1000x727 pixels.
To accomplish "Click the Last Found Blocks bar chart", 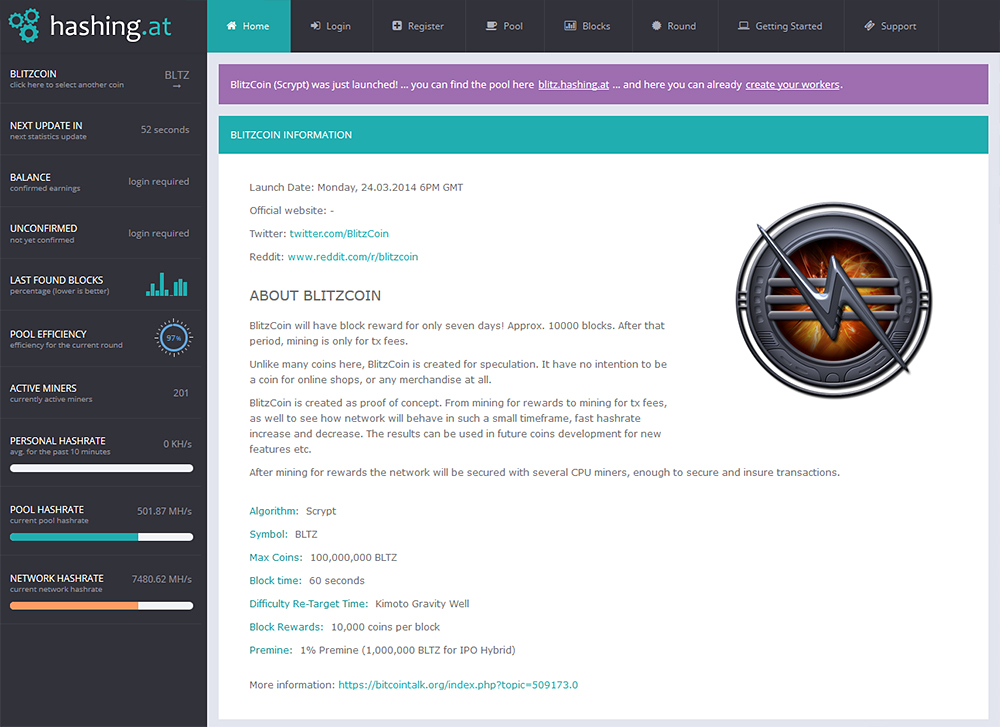I will pos(166,284).
